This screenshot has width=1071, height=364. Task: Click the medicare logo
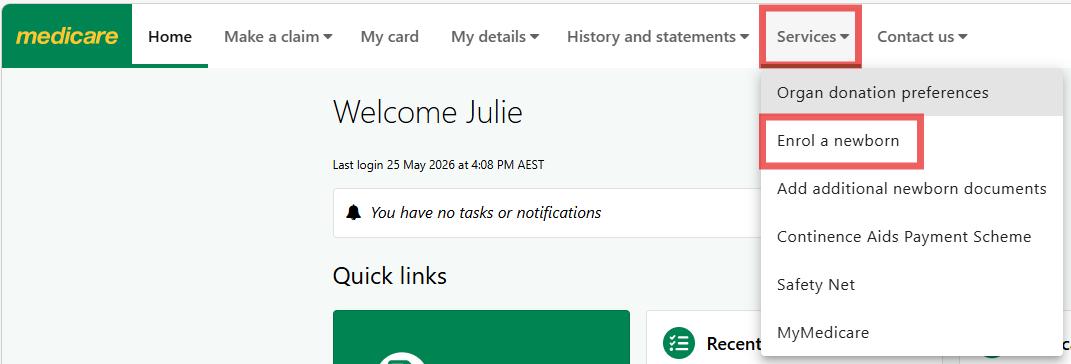pos(66,36)
